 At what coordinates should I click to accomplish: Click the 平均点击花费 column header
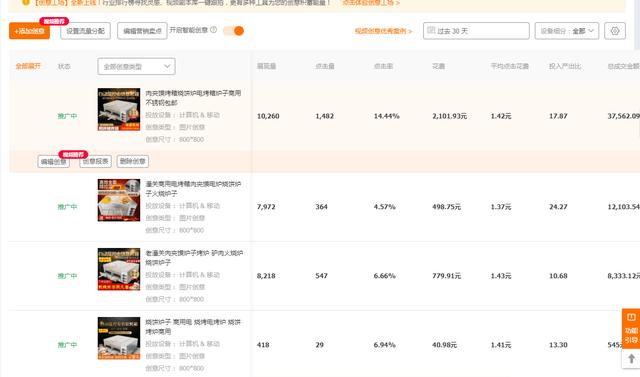tap(509, 66)
